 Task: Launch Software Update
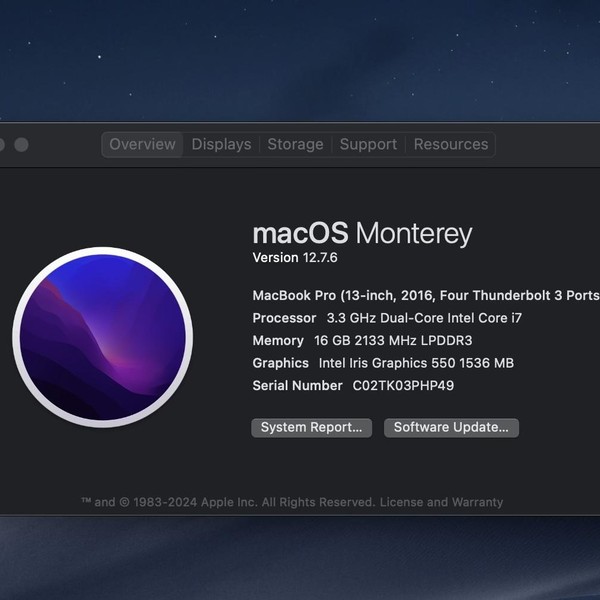pyautogui.click(x=452, y=427)
